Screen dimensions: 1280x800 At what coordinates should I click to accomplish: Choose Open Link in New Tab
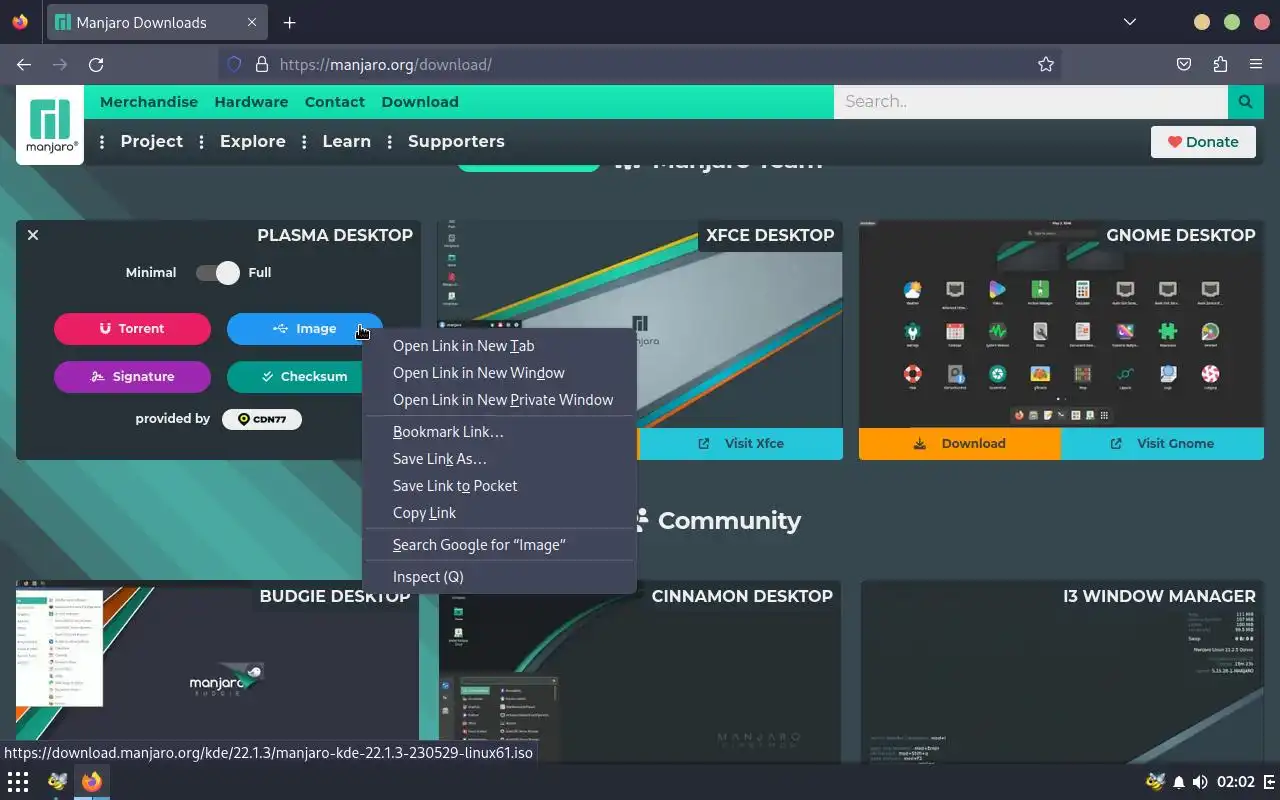point(499,346)
